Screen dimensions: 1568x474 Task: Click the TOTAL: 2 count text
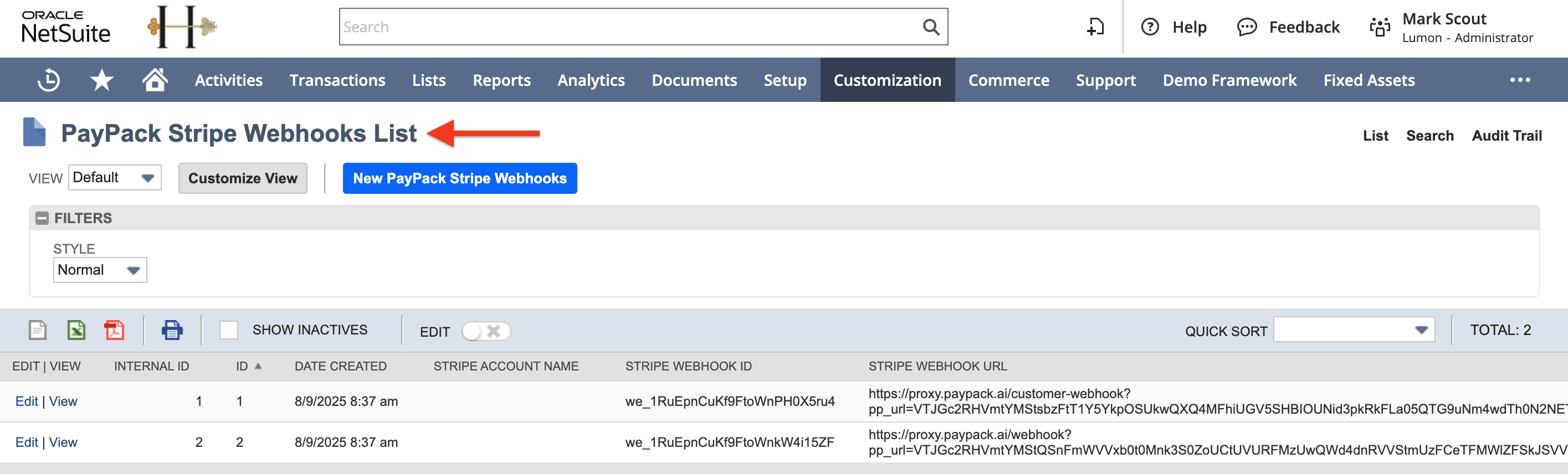click(1500, 330)
